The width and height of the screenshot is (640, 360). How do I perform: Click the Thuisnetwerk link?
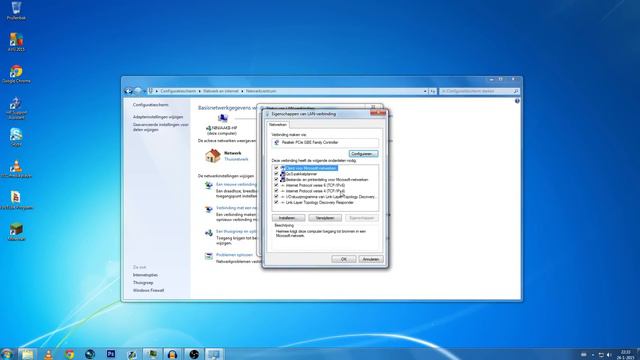point(236,159)
